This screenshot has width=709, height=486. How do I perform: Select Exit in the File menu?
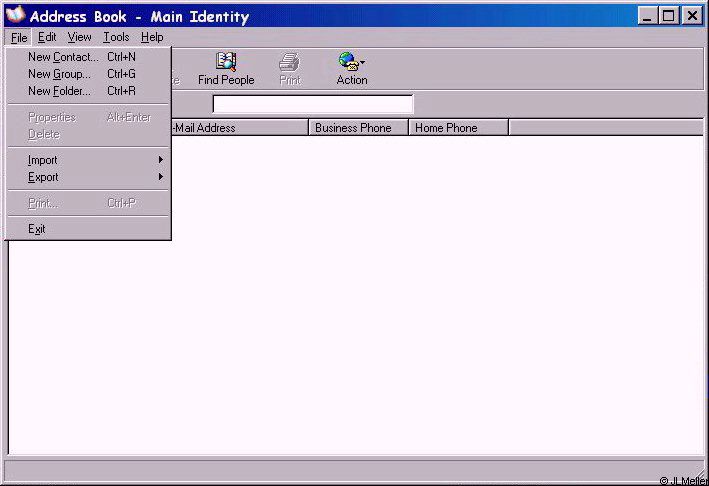(88, 229)
